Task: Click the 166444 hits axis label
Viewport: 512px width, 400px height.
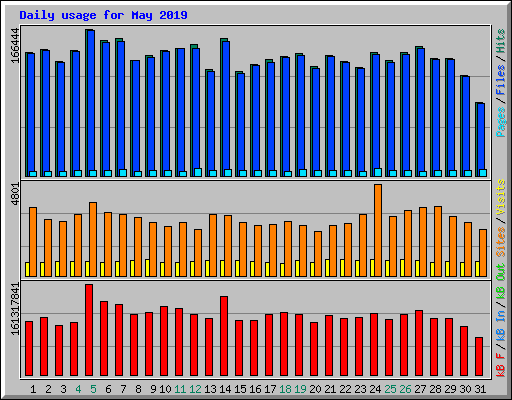Action: (15, 45)
